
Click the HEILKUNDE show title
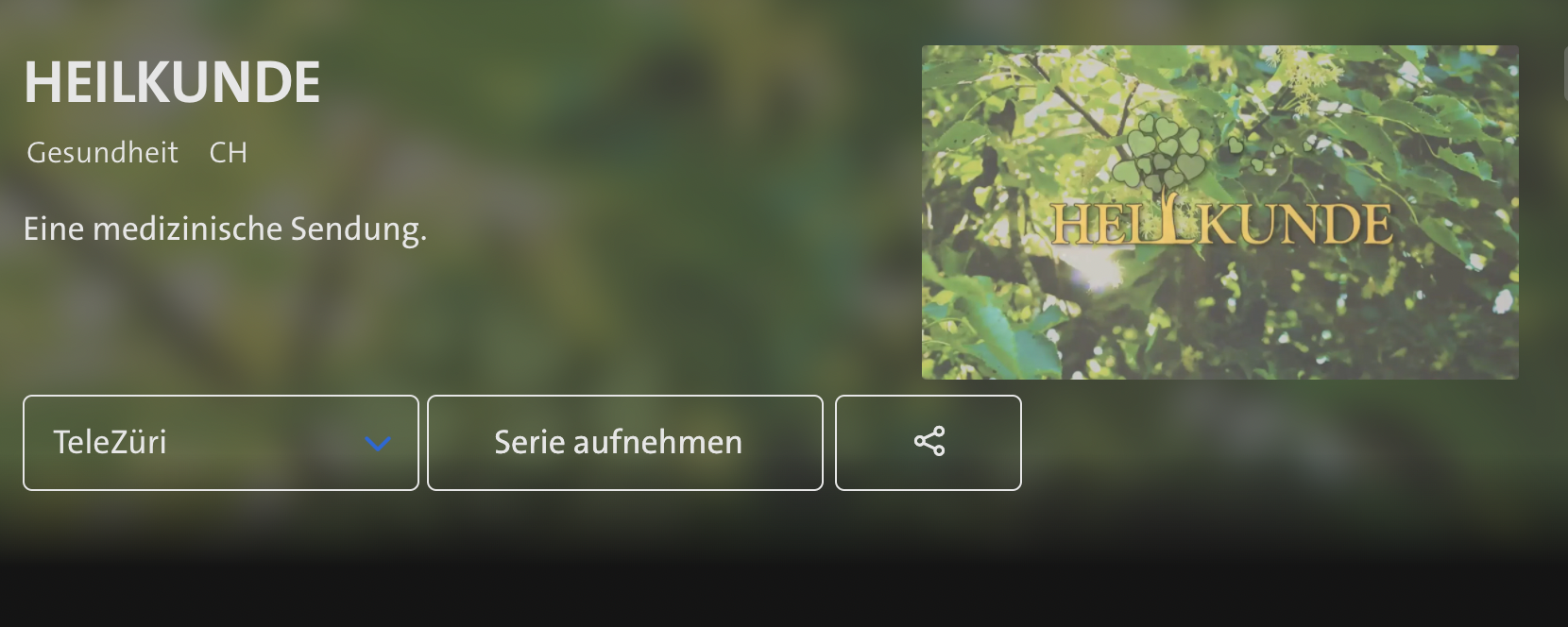tap(172, 82)
